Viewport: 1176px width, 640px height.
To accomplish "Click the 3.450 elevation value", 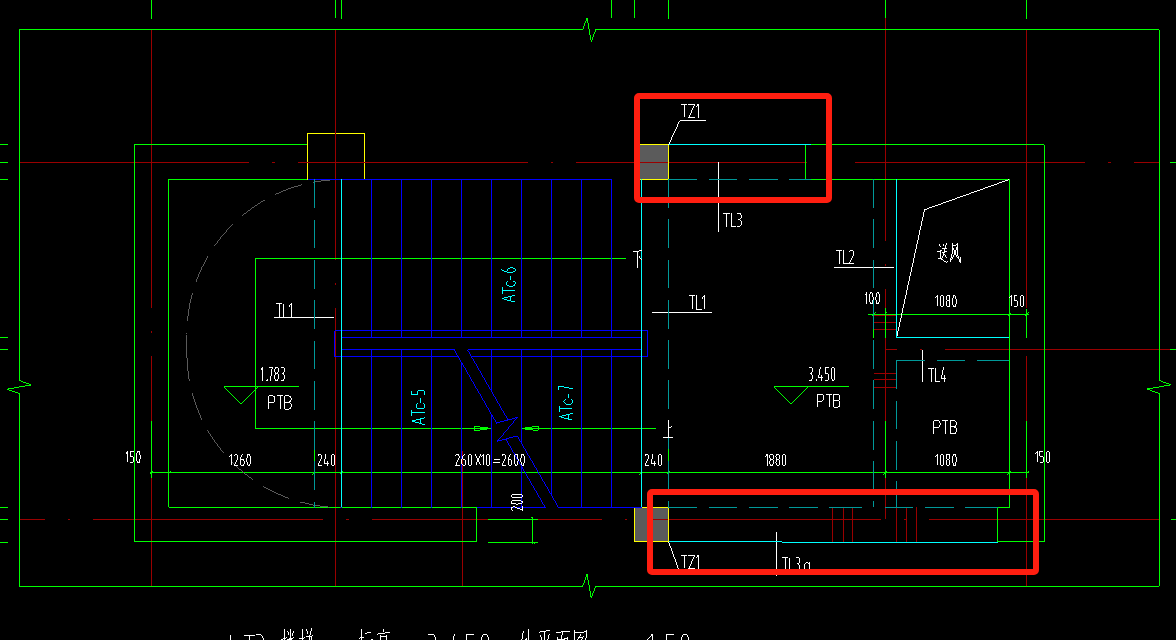I will pyautogui.click(x=822, y=374).
